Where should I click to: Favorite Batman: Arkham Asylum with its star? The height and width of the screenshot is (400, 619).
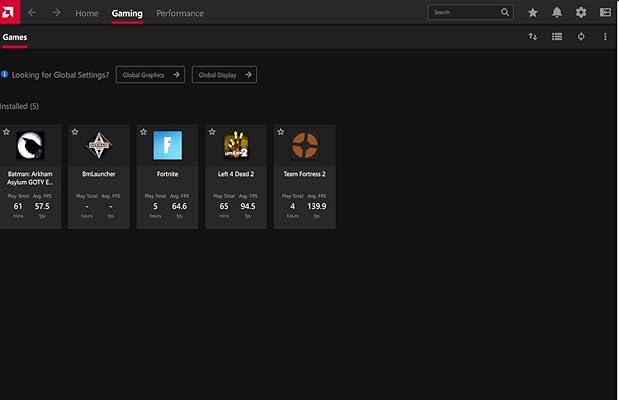[x=6, y=132]
